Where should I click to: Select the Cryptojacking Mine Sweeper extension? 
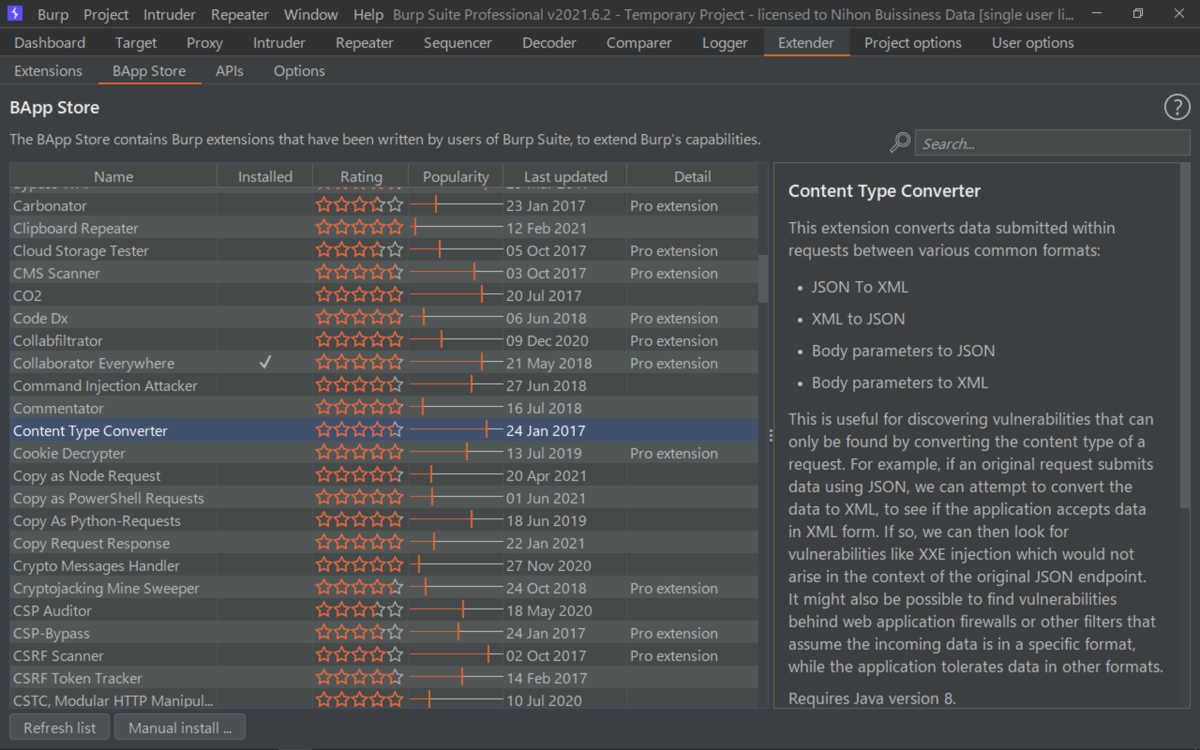click(385, 588)
